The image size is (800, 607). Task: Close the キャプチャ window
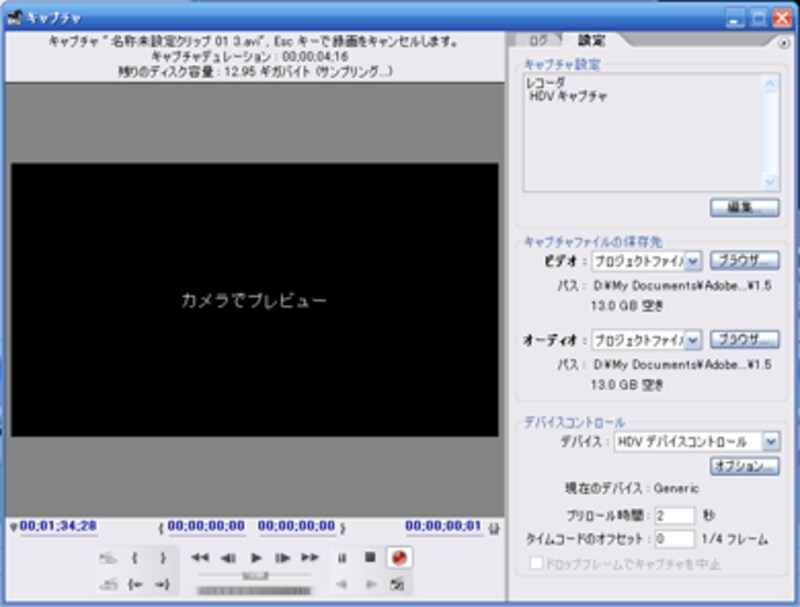click(x=782, y=18)
